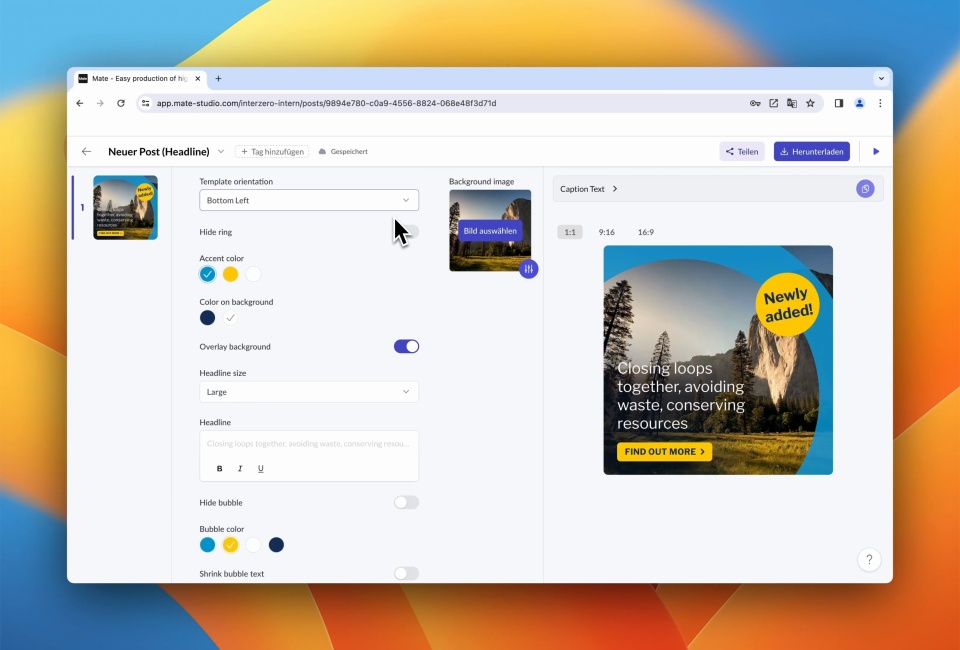Copy caption with the clipboard icon

(x=865, y=189)
